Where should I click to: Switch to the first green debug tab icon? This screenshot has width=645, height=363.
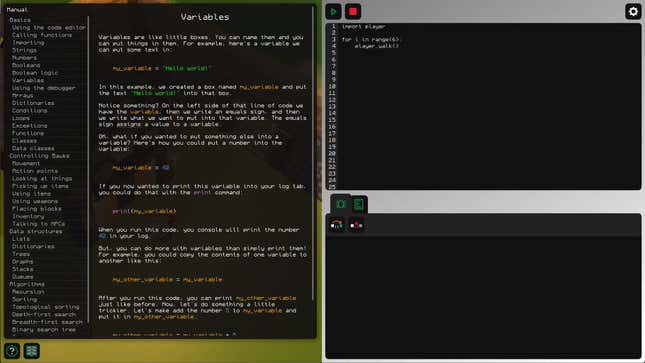(x=341, y=204)
